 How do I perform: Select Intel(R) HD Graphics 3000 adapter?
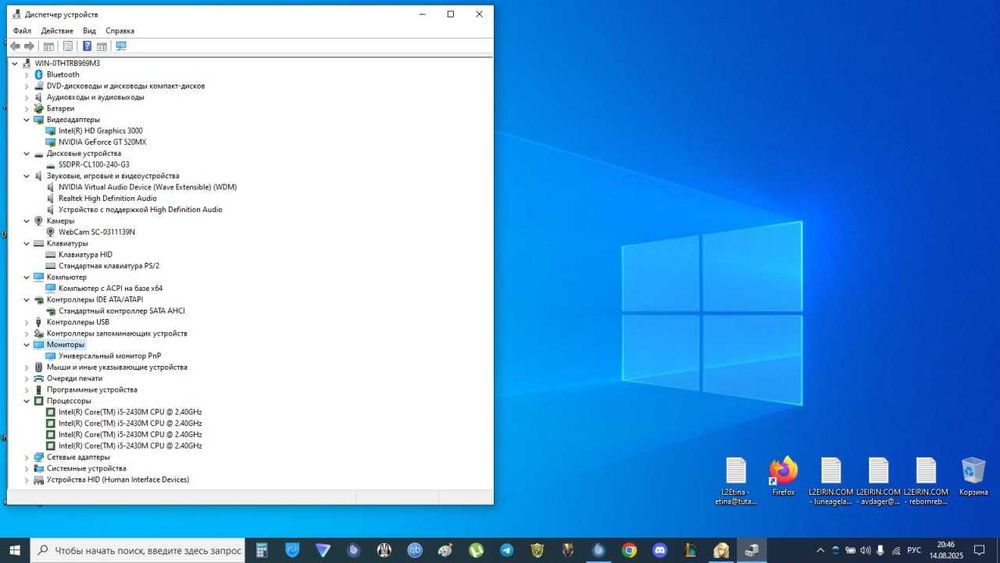(101, 131)
